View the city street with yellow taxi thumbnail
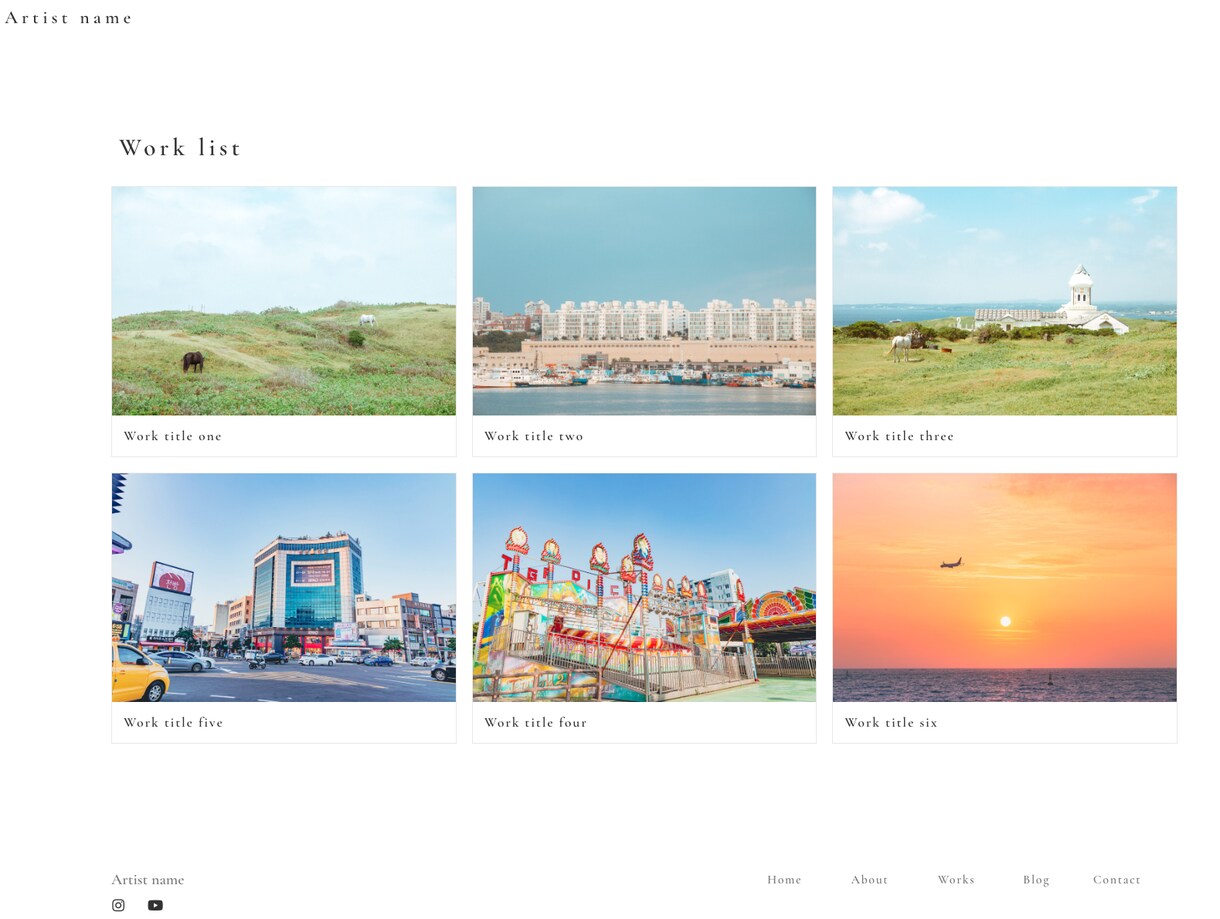Viewport: 1220px width, 919px height. 284,588
